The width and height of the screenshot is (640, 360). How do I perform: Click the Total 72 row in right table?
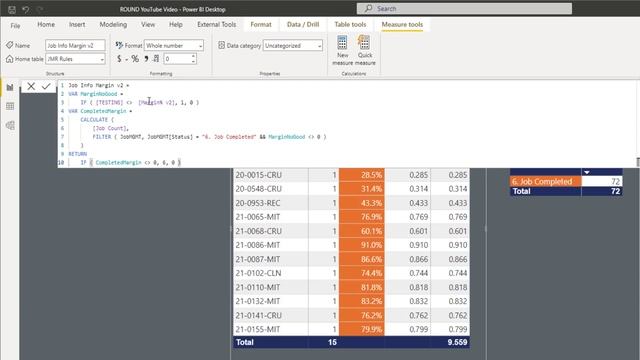566,191
